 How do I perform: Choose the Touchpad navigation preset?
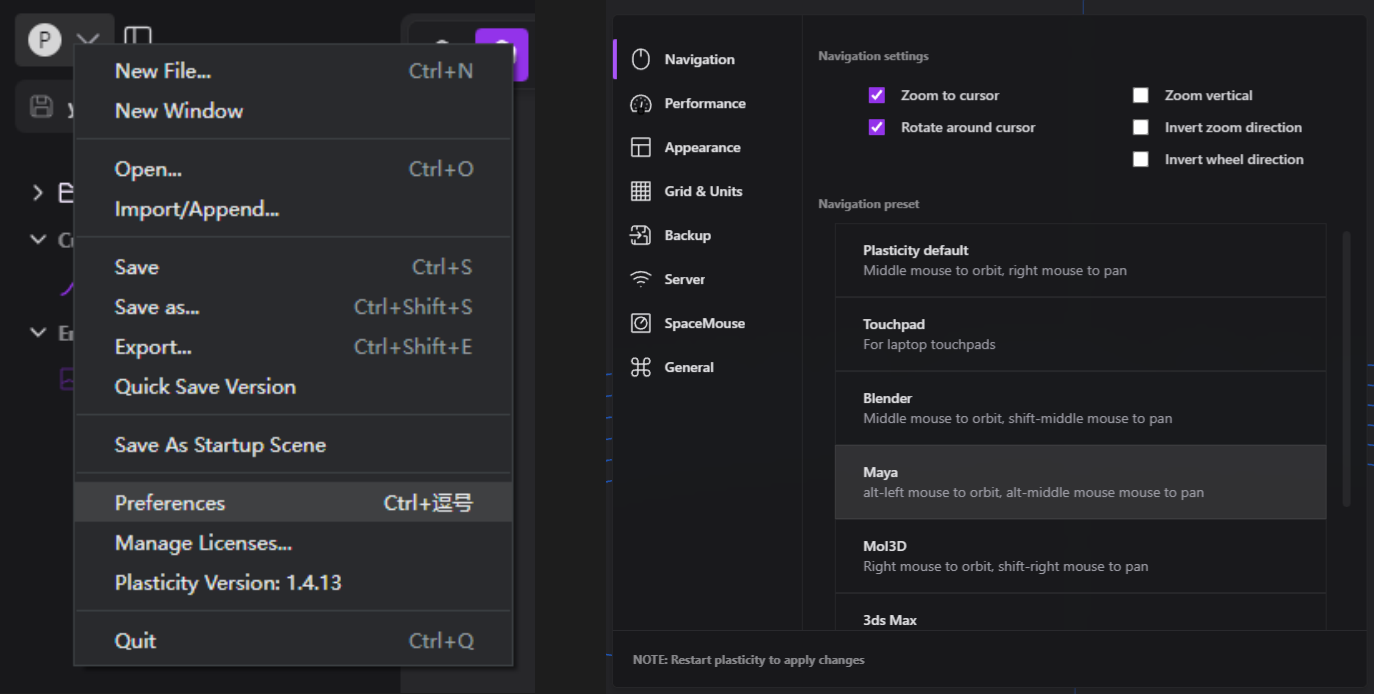1080,334
